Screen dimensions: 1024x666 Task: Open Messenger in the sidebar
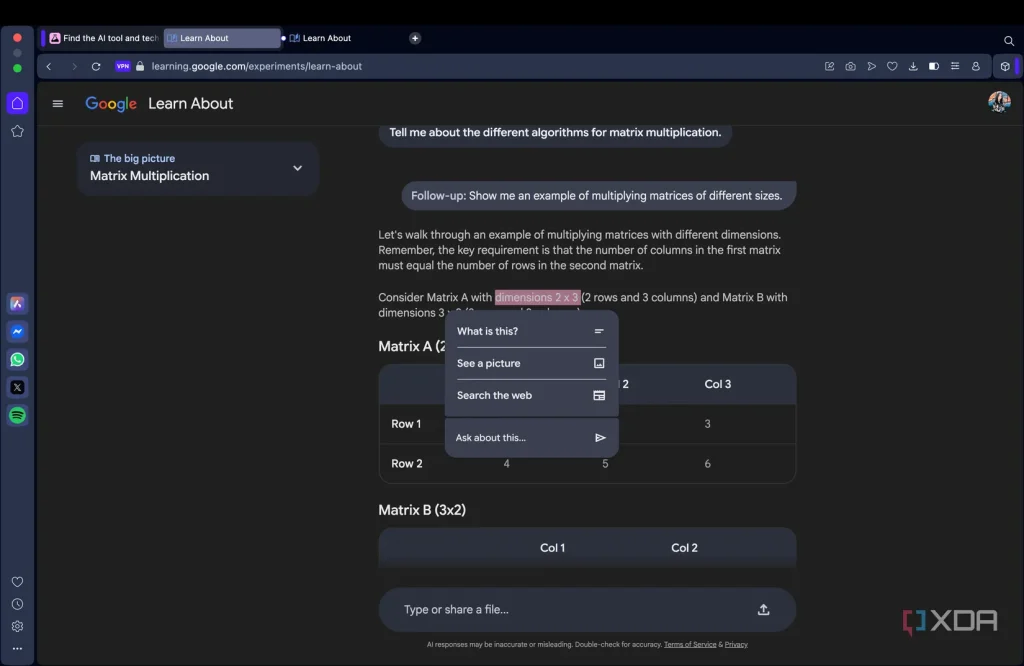pos(18,332)
